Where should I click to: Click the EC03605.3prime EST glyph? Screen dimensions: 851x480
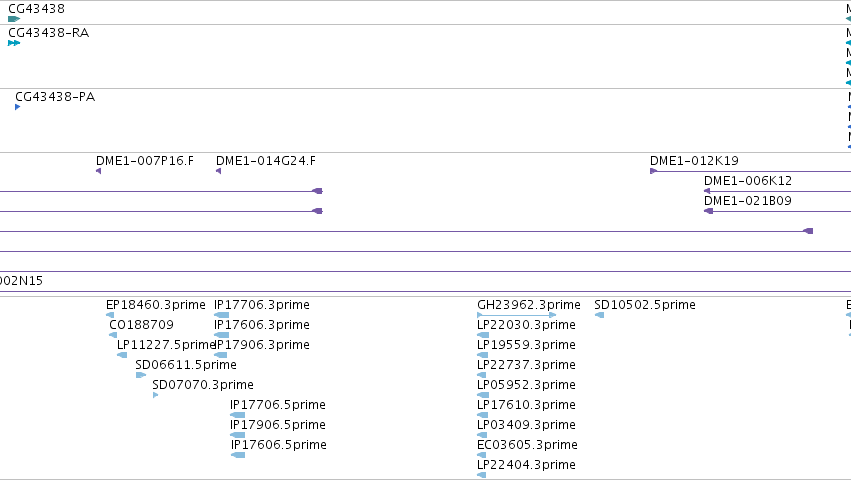click(x=482, y=455)
